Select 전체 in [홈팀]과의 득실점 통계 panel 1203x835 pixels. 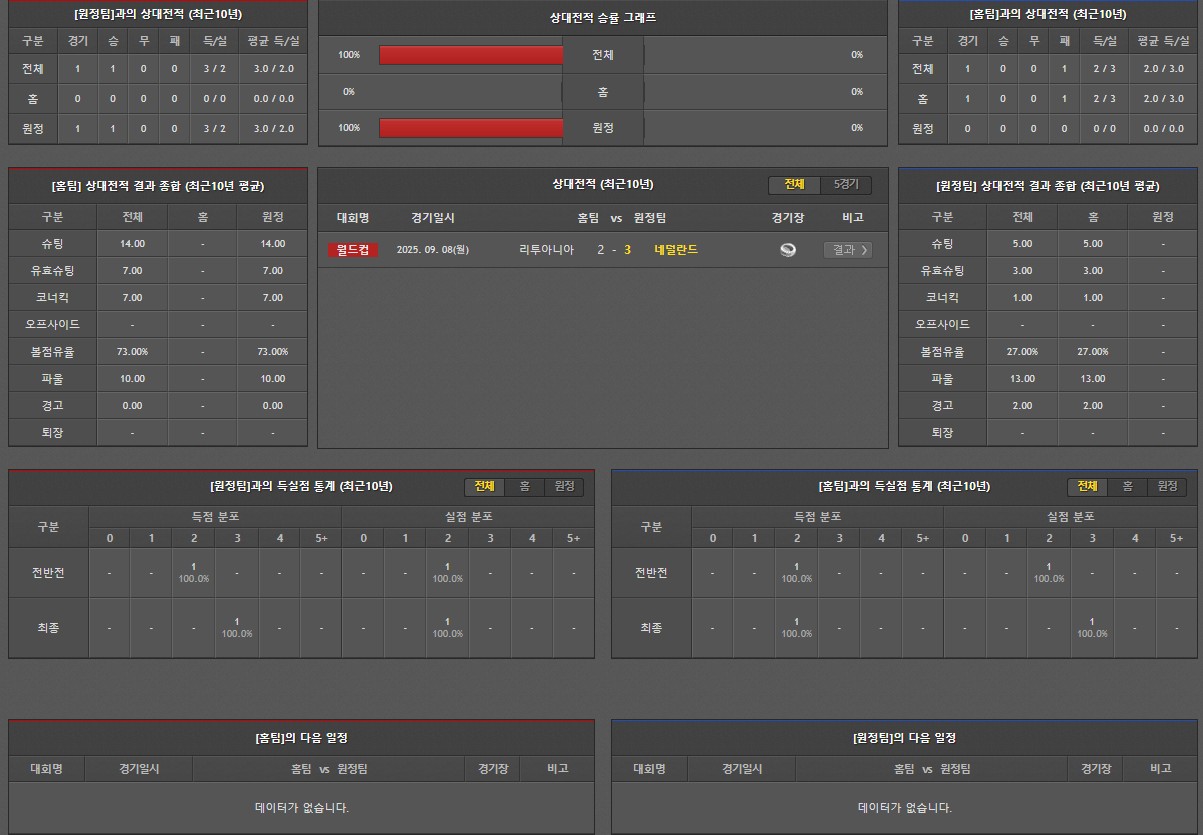[1087, 486]
